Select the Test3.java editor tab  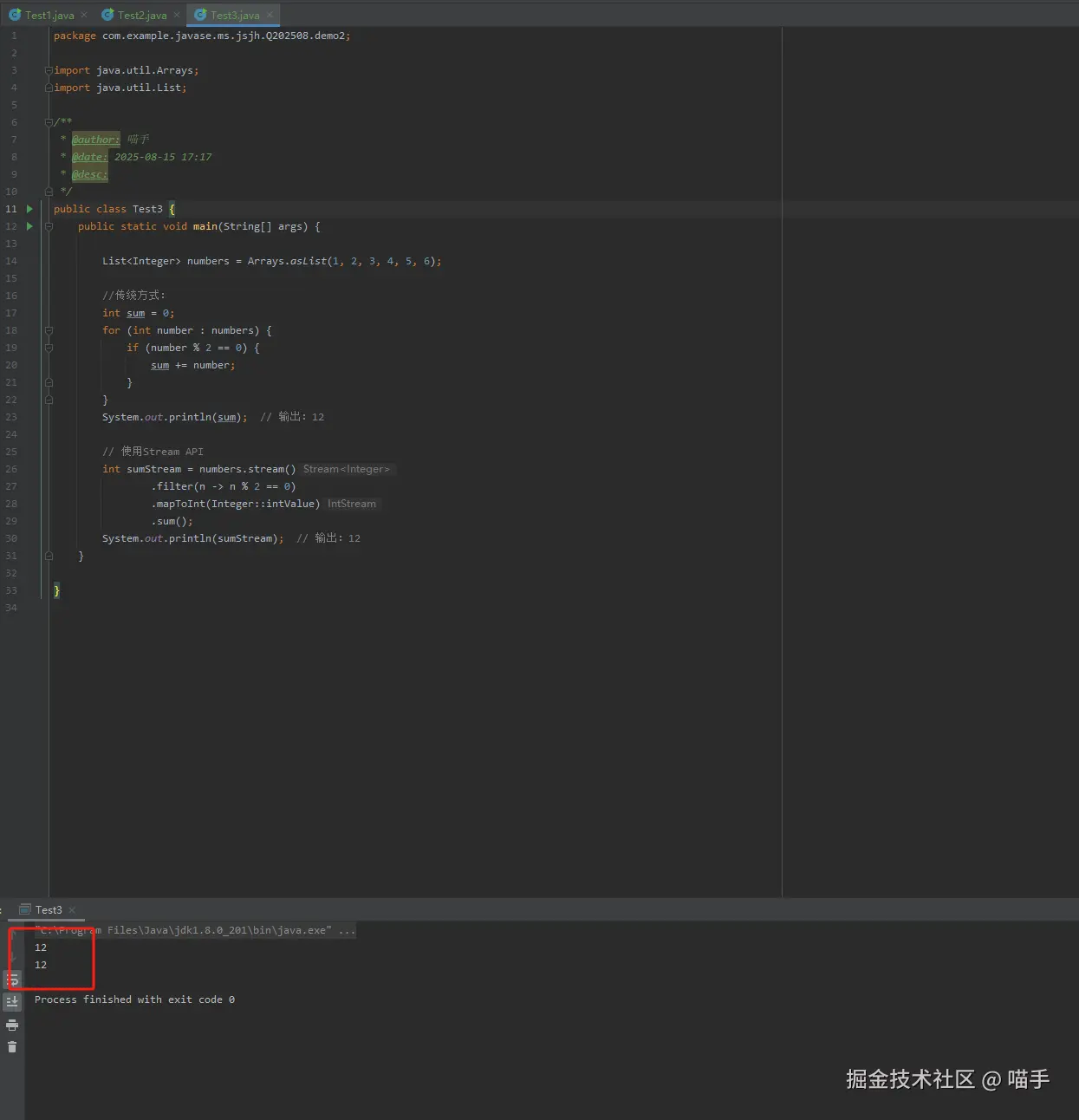pos(235,15)
